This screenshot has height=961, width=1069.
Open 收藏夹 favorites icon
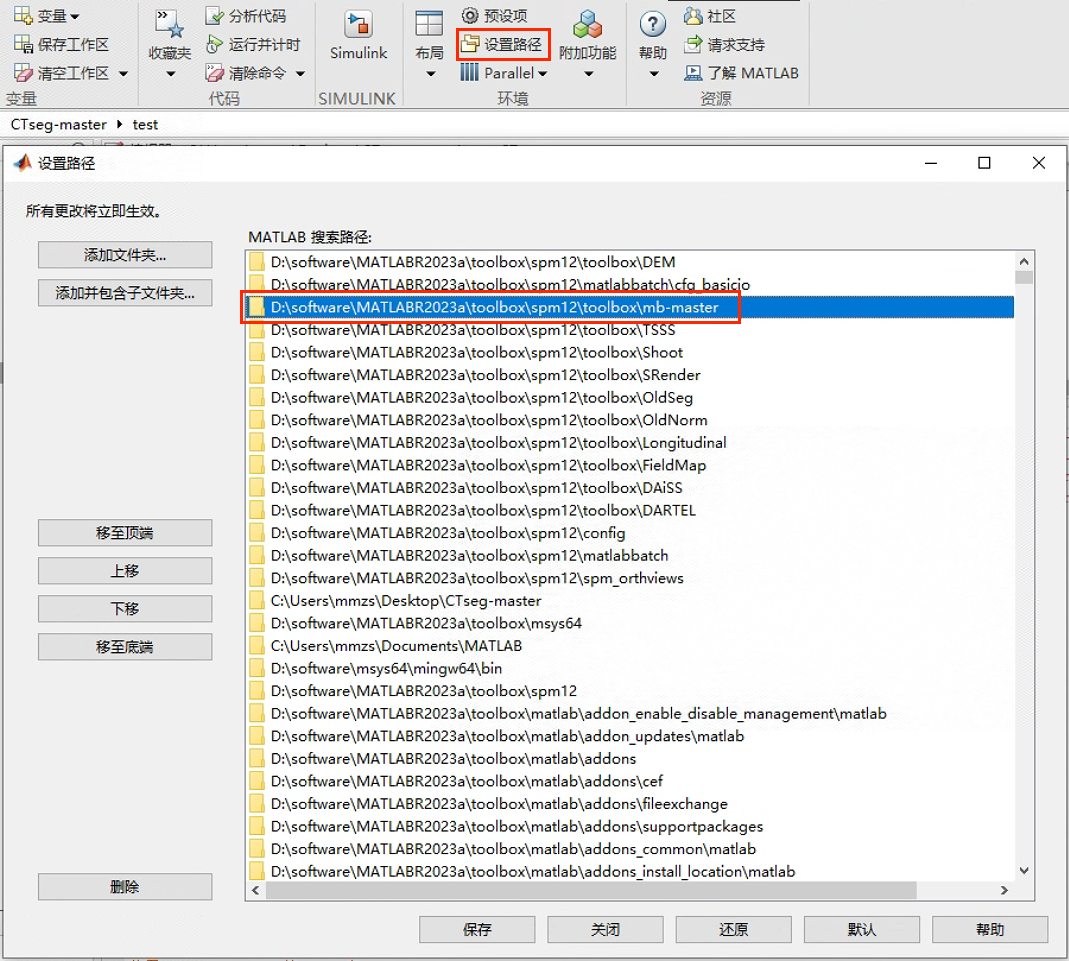coord(169,25)
